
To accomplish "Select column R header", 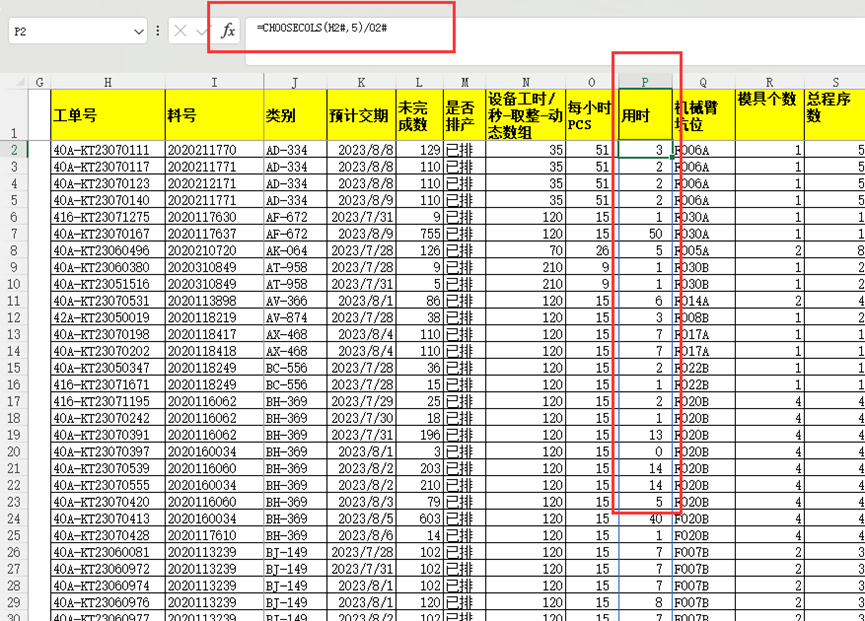I will pyautogui.click(x=770, y=82).
